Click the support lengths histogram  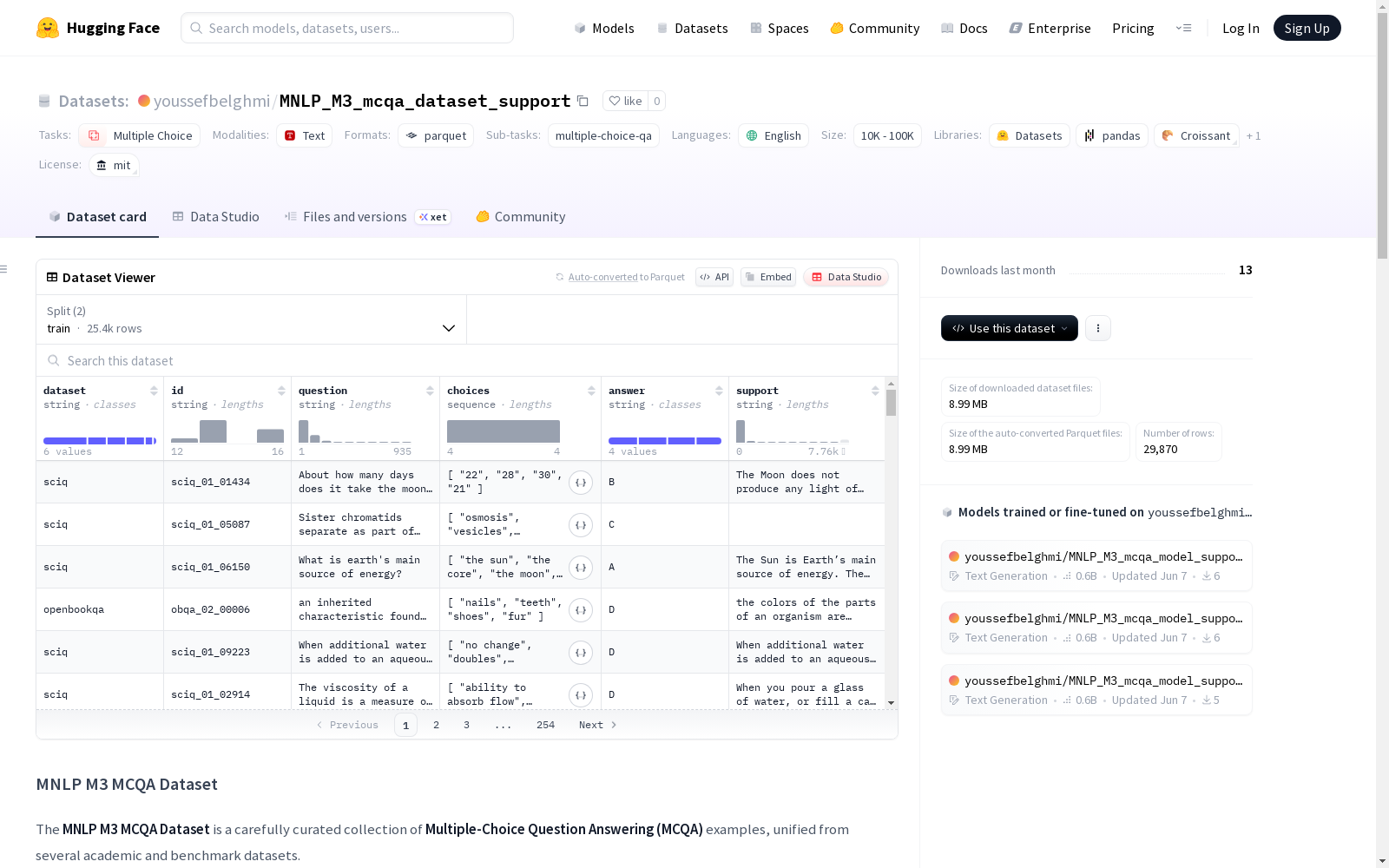(793, 431)
